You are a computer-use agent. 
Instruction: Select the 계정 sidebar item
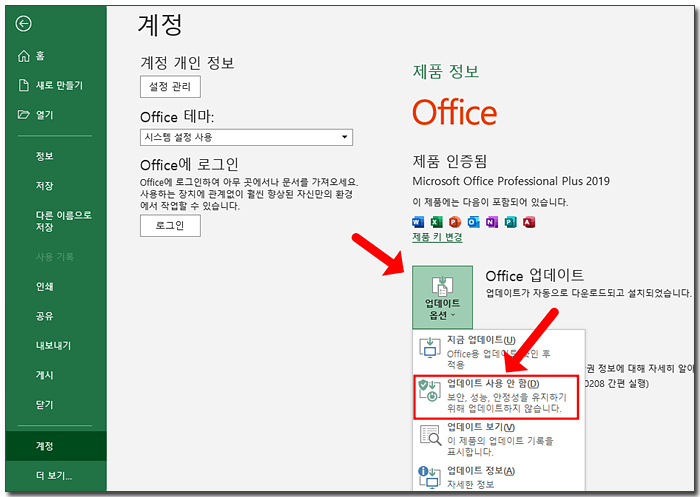pyautogui.click(x=56, y=446)
